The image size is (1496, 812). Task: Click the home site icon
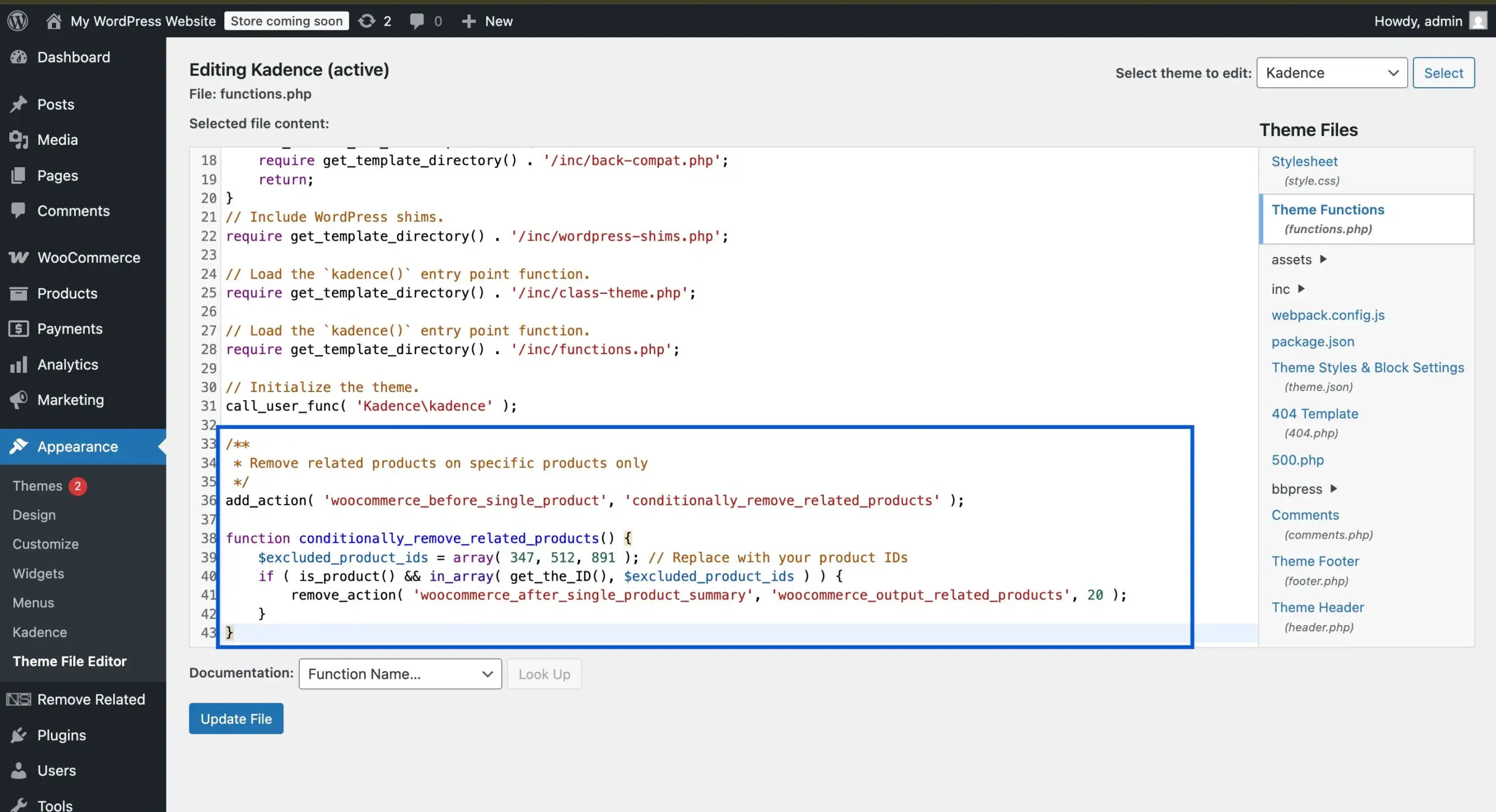click(54, 21)
